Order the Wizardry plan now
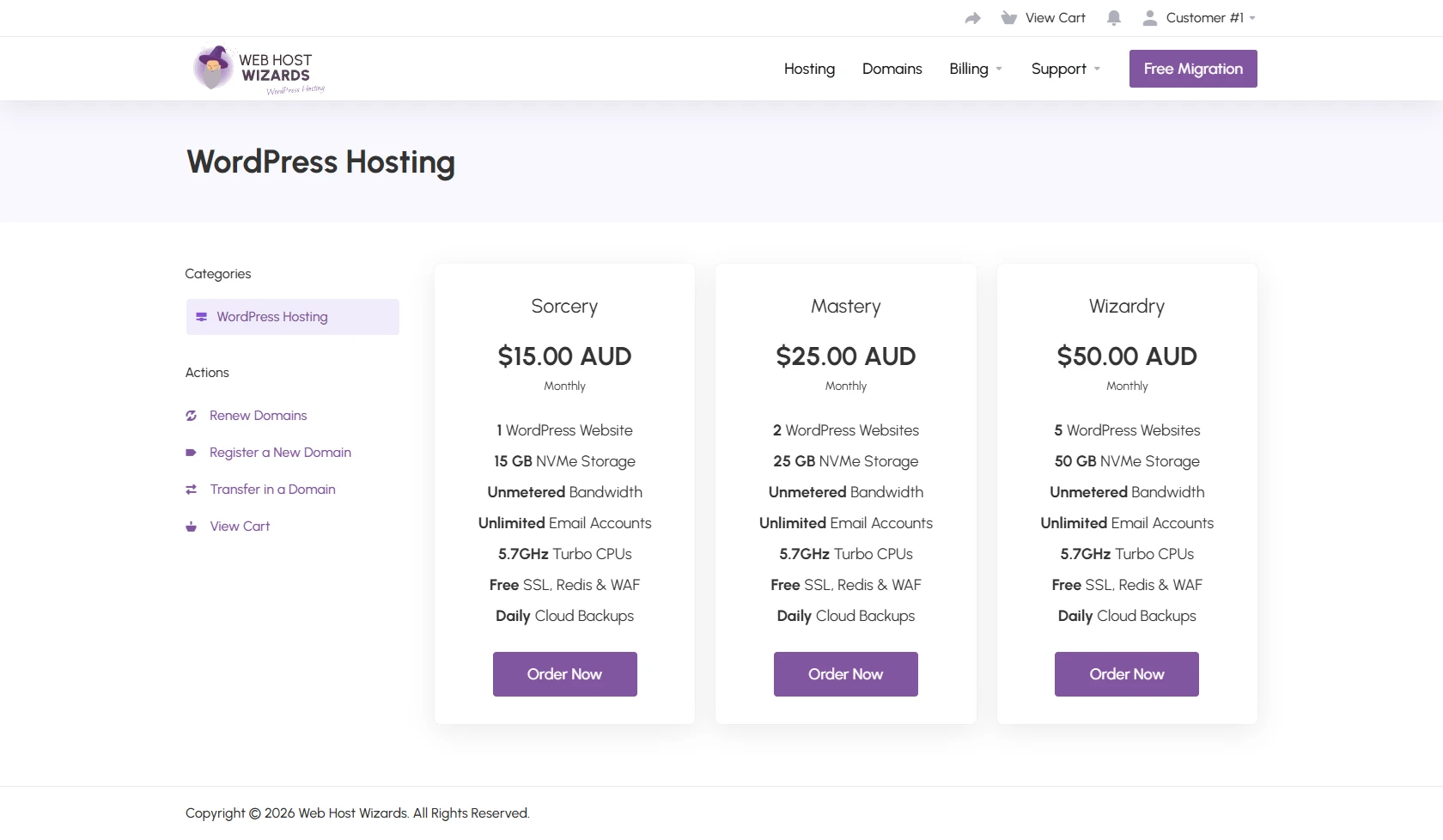Viewport: 1443px width, 840px height. [x=1127, y=674]
